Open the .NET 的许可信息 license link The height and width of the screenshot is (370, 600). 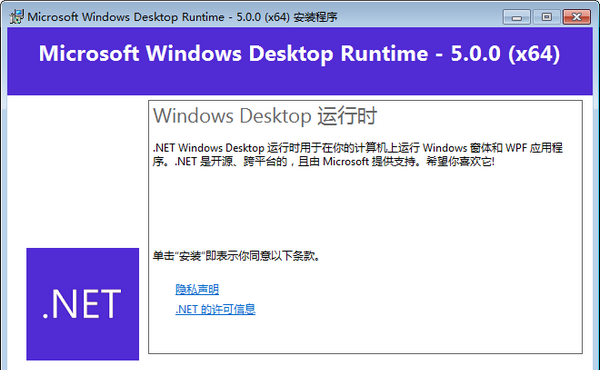tap(215, 309)
